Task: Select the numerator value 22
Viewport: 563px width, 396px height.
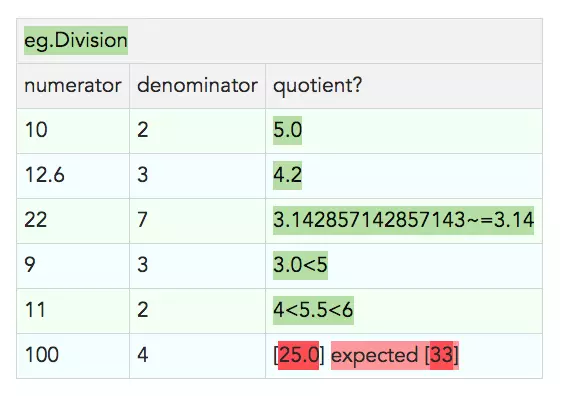Action: click(36, 220)
